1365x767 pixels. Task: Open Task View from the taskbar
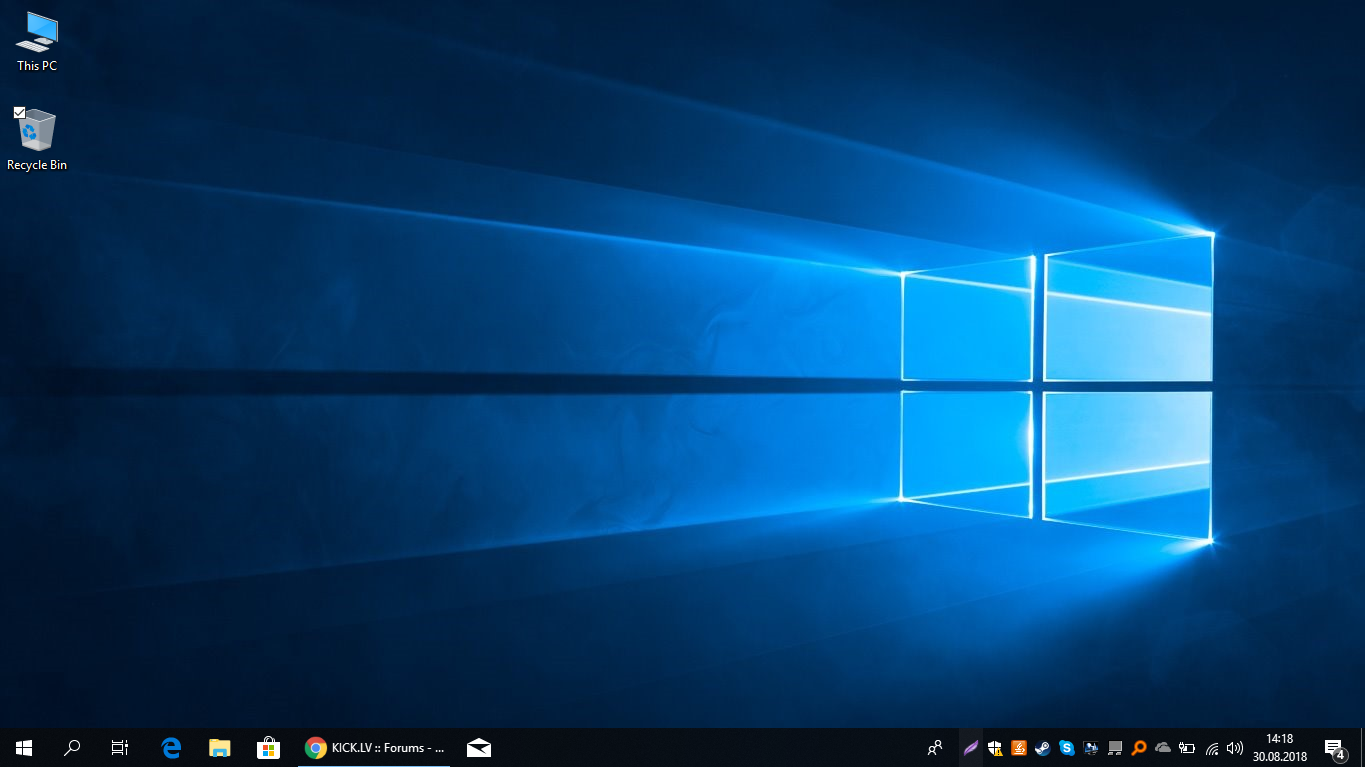tap(120, 747)
